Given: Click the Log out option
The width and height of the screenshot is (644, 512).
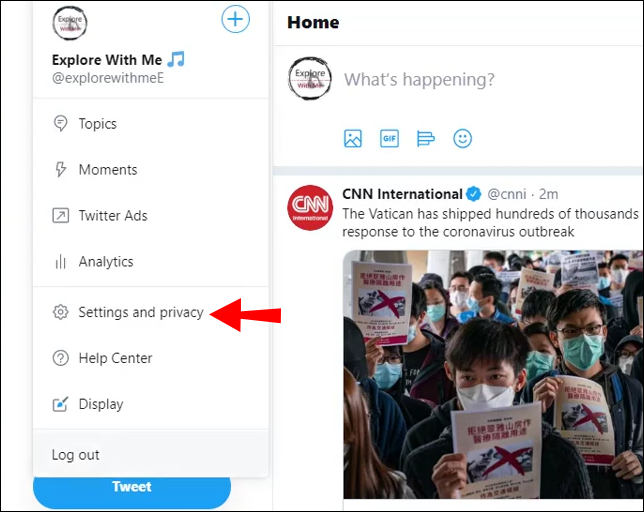Looking at the screenshot, I should pos(76,455).
